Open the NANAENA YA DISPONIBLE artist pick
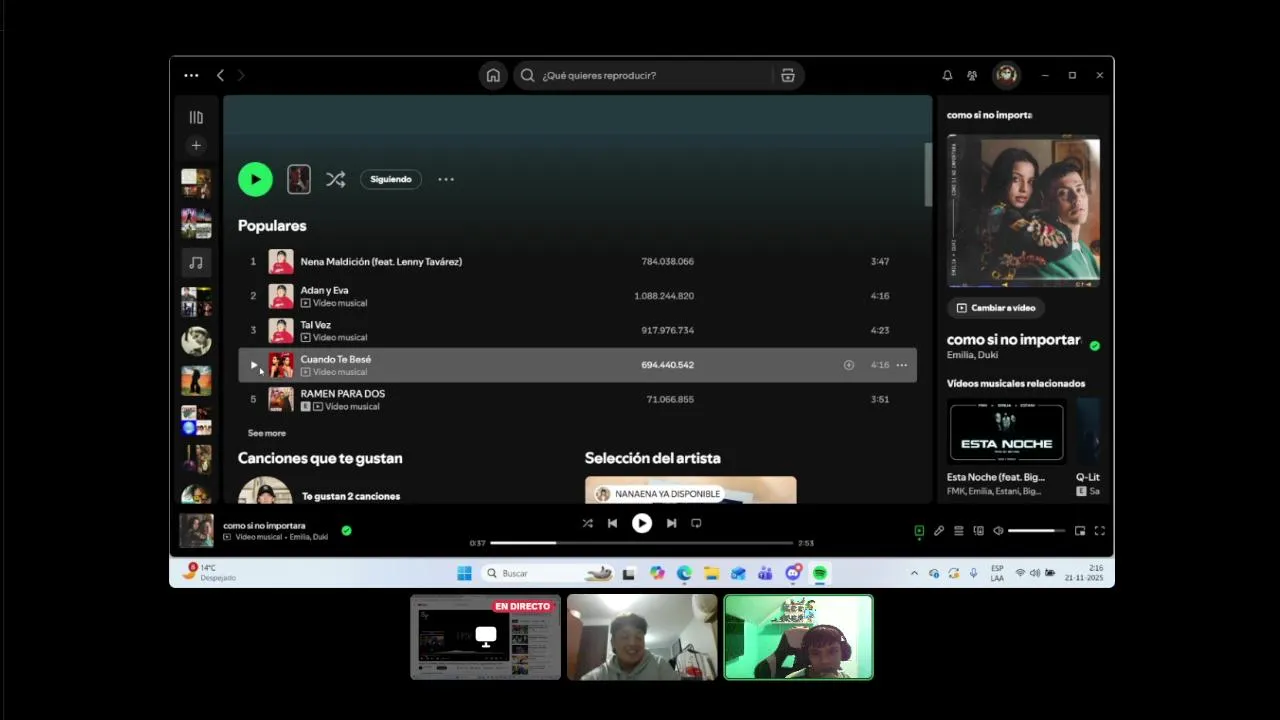This screenshot has height=720, width=1280. 690,490
